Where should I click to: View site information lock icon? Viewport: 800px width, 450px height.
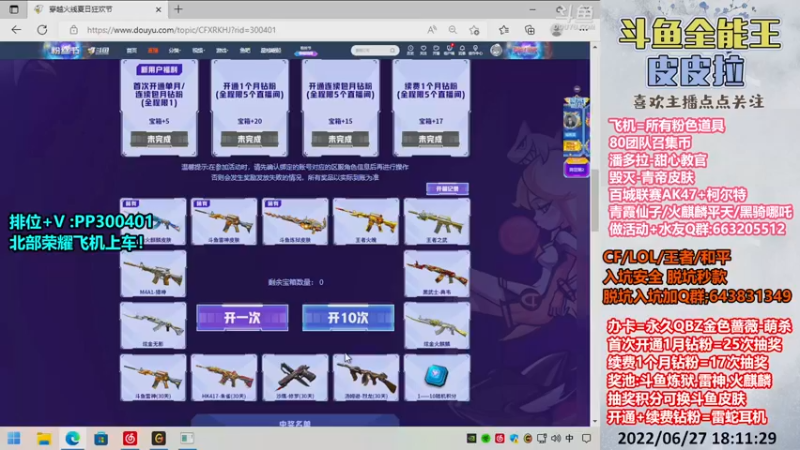(74, 30)
